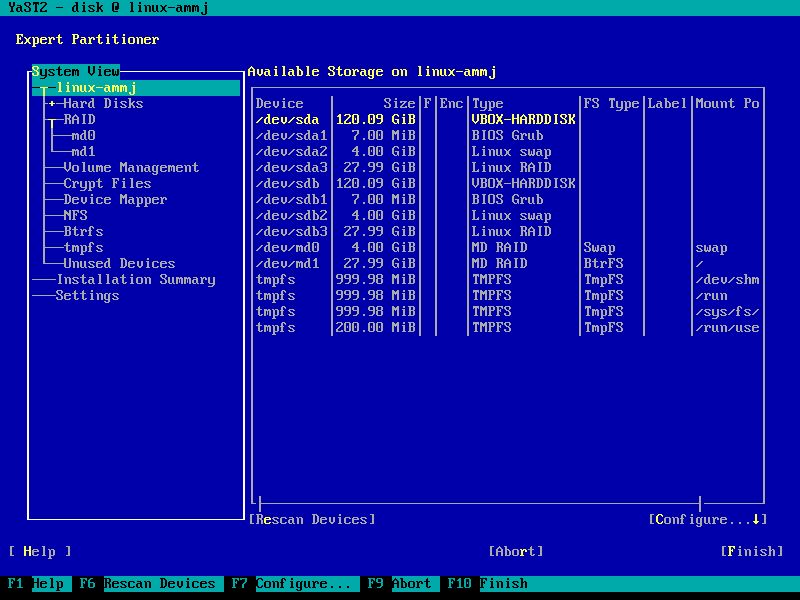800x600 pixels.
Task: Click the Help button
Action: click(40, 551)
